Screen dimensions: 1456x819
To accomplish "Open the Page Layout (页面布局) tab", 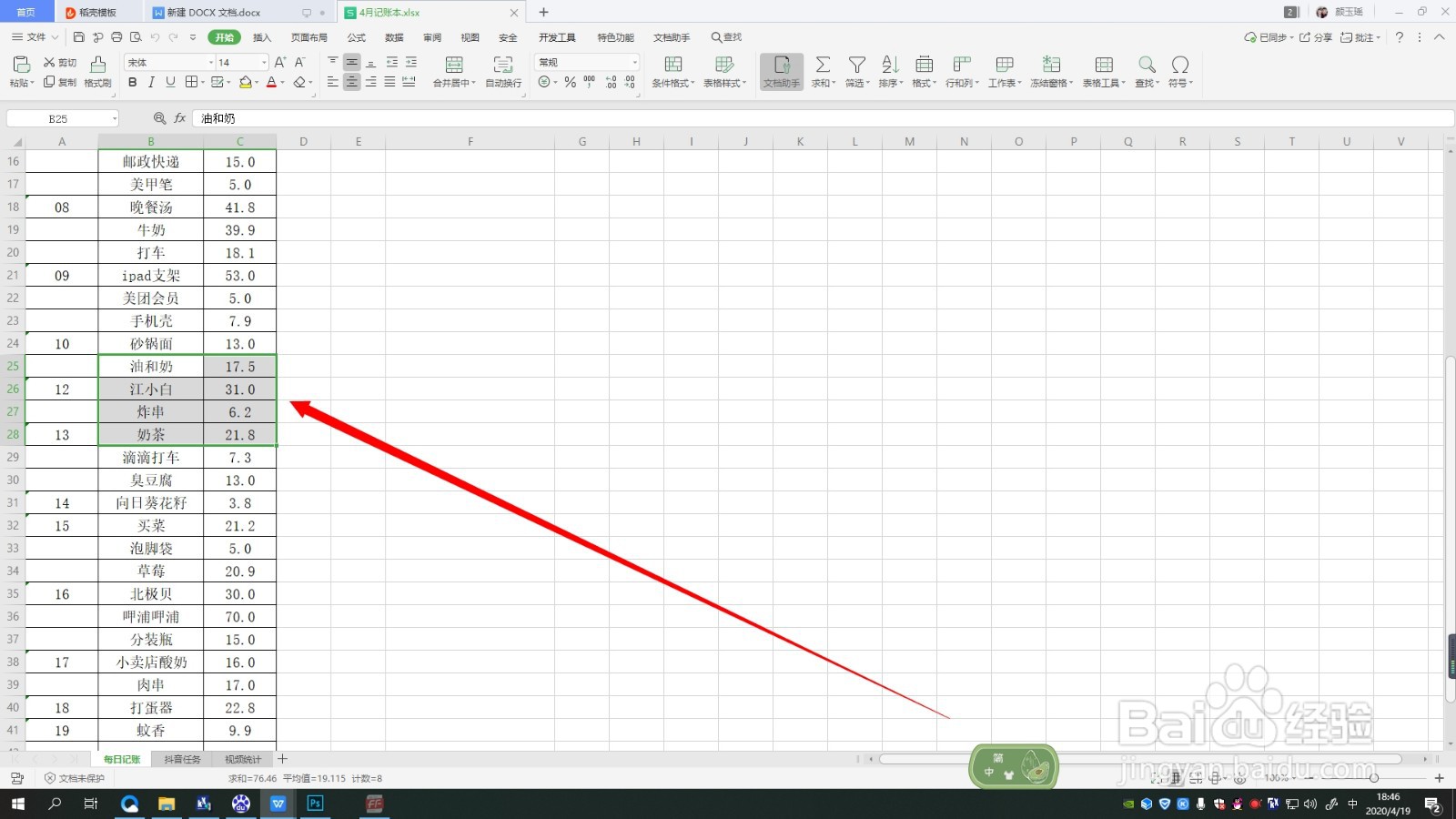I will tap(309, 37).
